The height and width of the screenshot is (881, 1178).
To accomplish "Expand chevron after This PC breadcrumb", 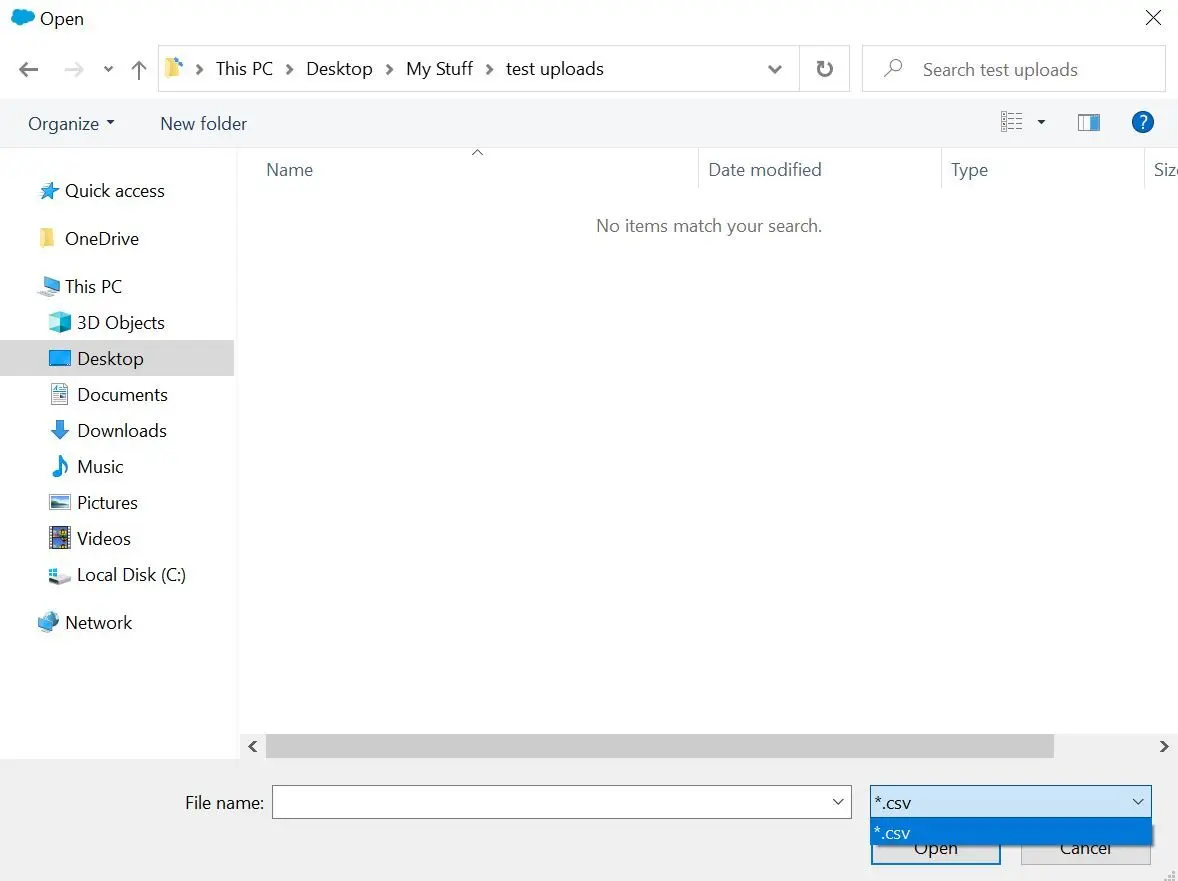I will (x=289, y=70).
